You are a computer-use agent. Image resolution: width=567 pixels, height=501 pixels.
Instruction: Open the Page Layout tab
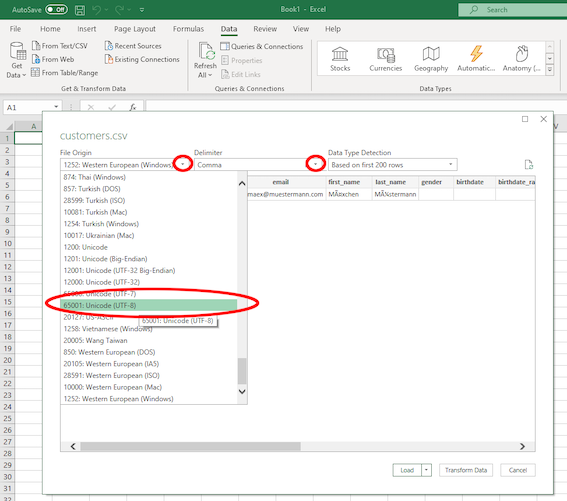135,29
